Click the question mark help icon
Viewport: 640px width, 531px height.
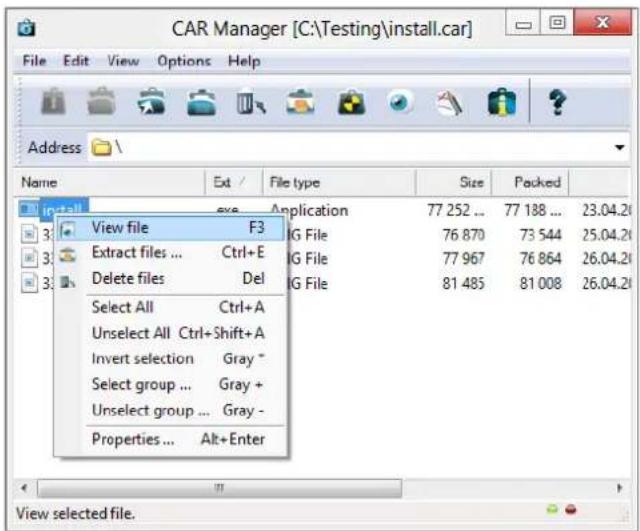[x=557, y=102]
